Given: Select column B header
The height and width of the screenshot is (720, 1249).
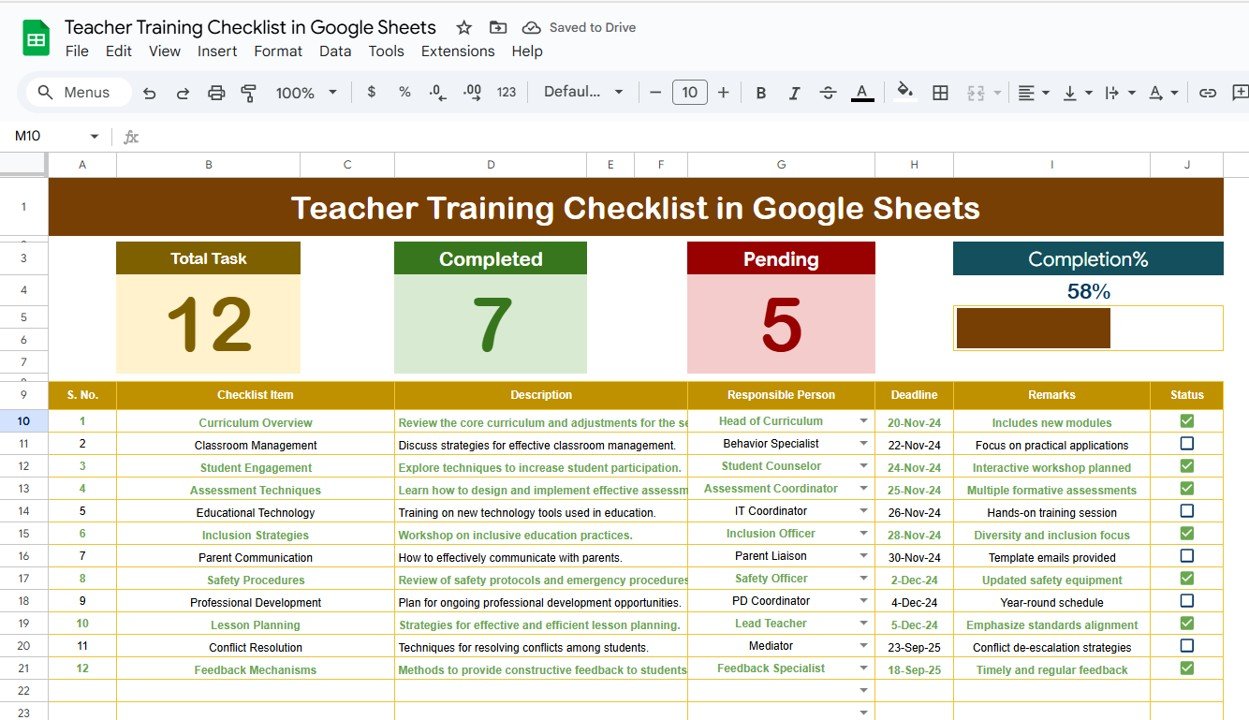Looking at the screenshot, I should pos(208,165).
